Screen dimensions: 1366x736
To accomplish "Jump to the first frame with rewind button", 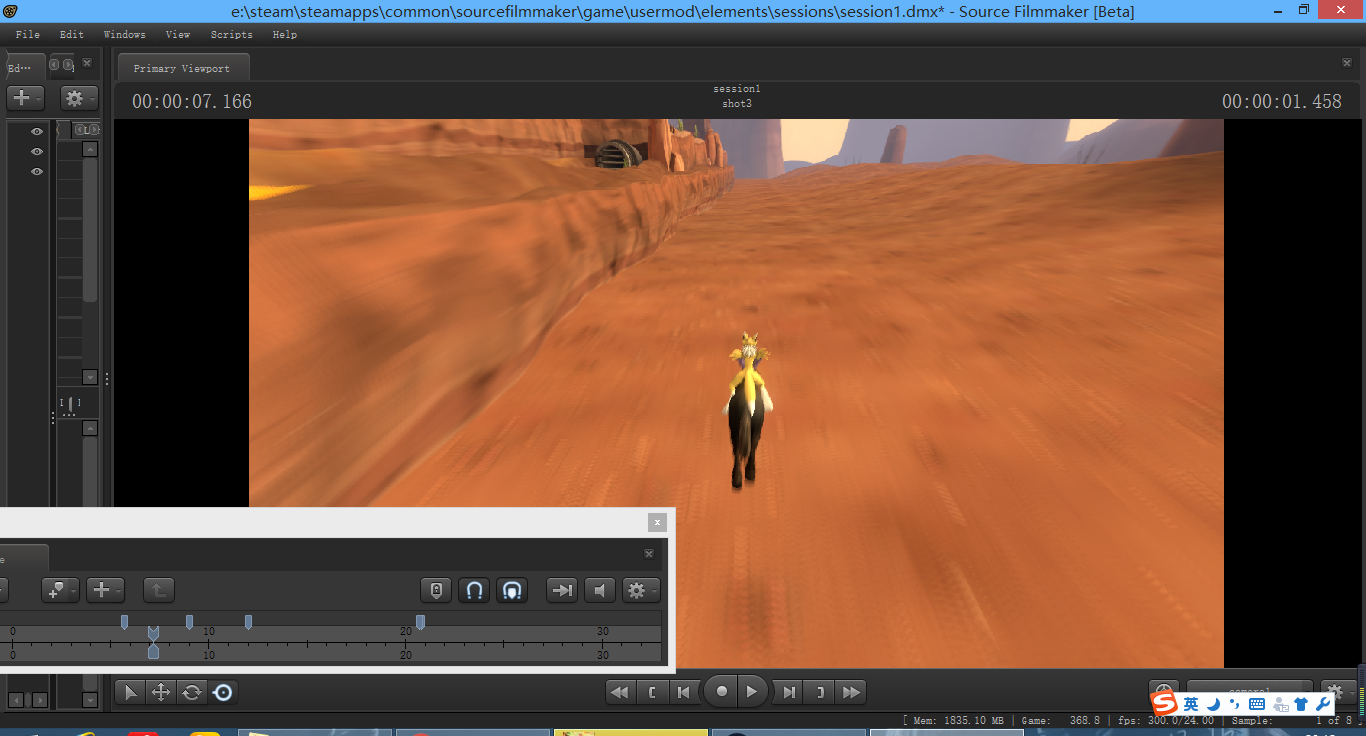I will coord(621,692).
